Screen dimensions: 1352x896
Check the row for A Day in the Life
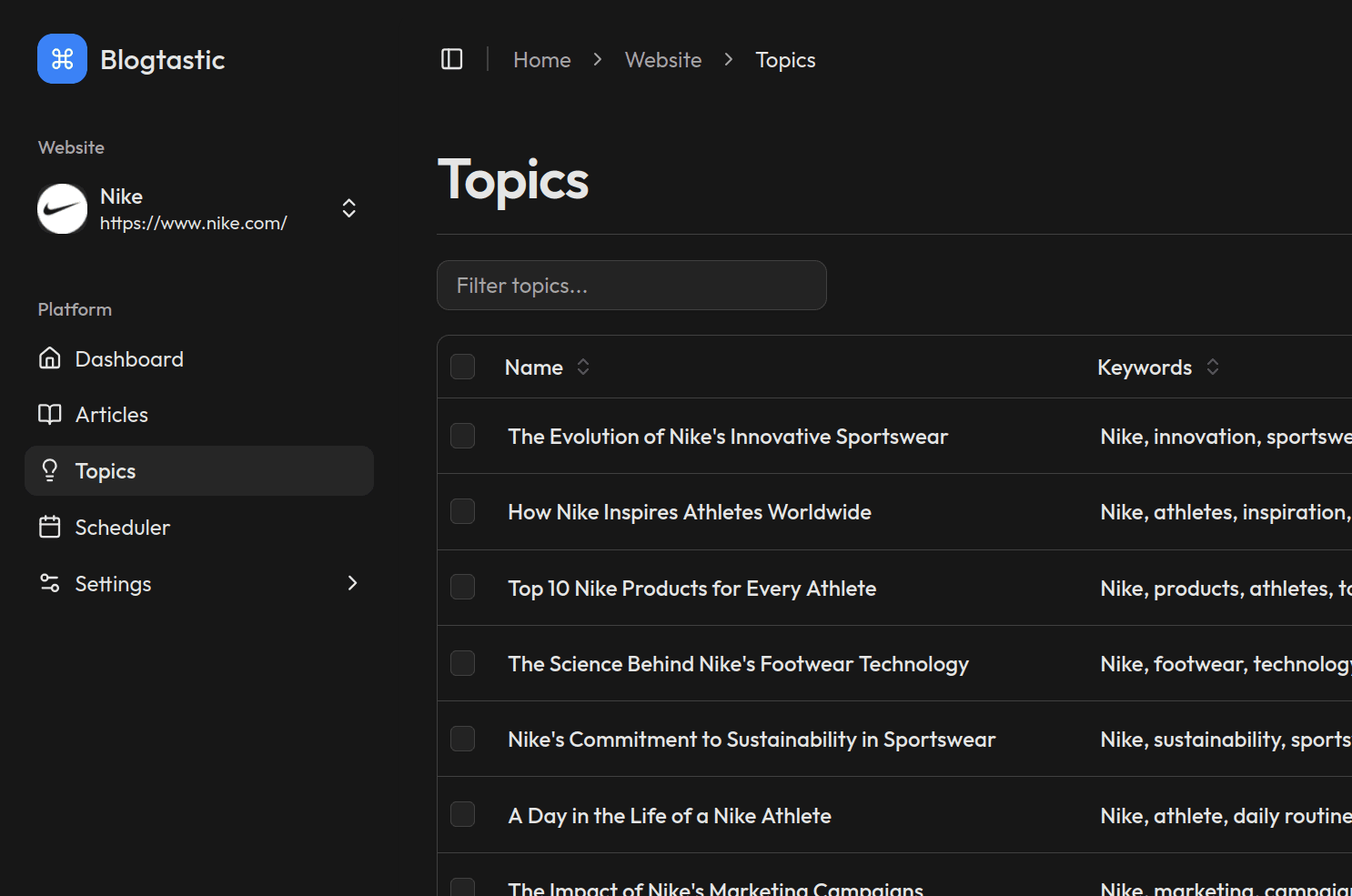pyautogui.click(x=462, y=814)
